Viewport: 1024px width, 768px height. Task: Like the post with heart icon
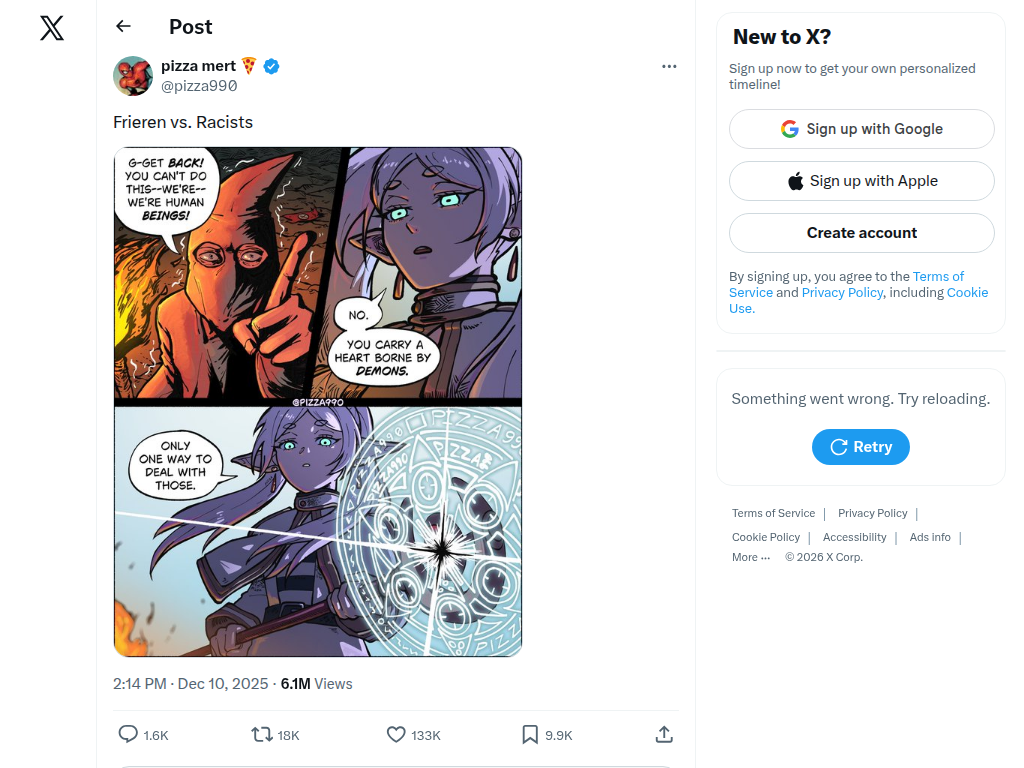click(x=396, y=735)
